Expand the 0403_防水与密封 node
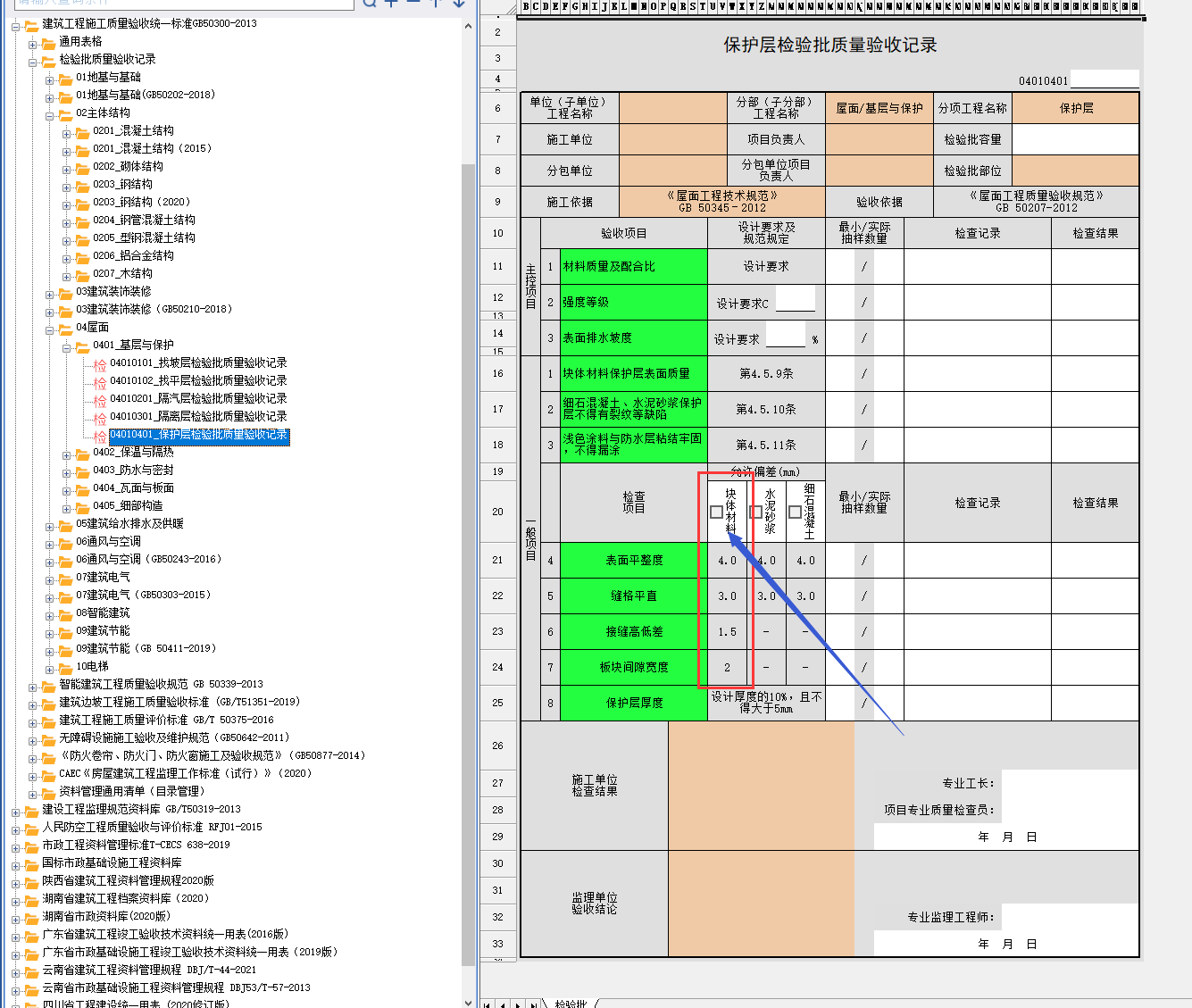The width and height of the screenshot is (1192, 1008). (66, 473)
